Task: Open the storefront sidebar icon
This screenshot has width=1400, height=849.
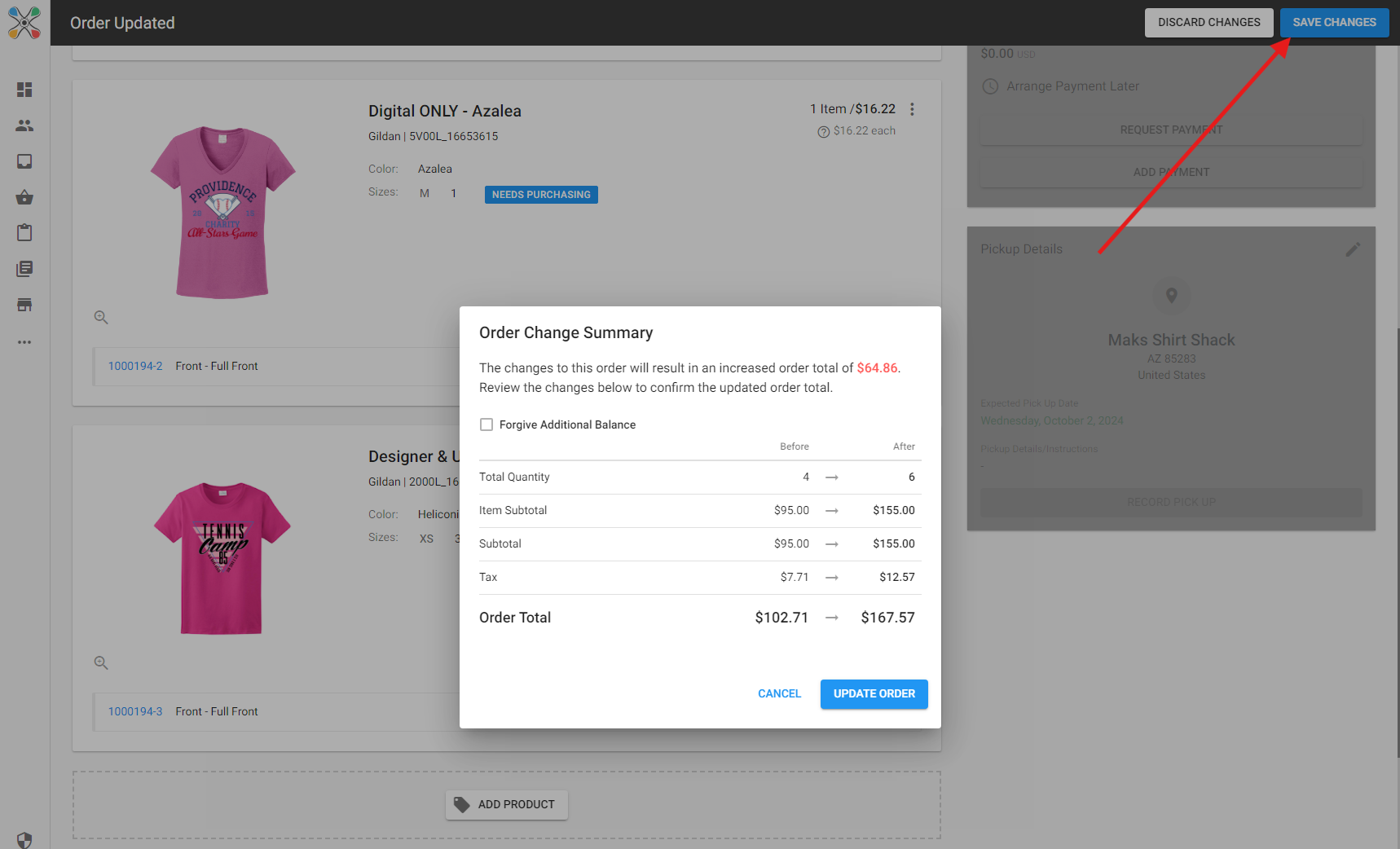Action: click(24, 305)
